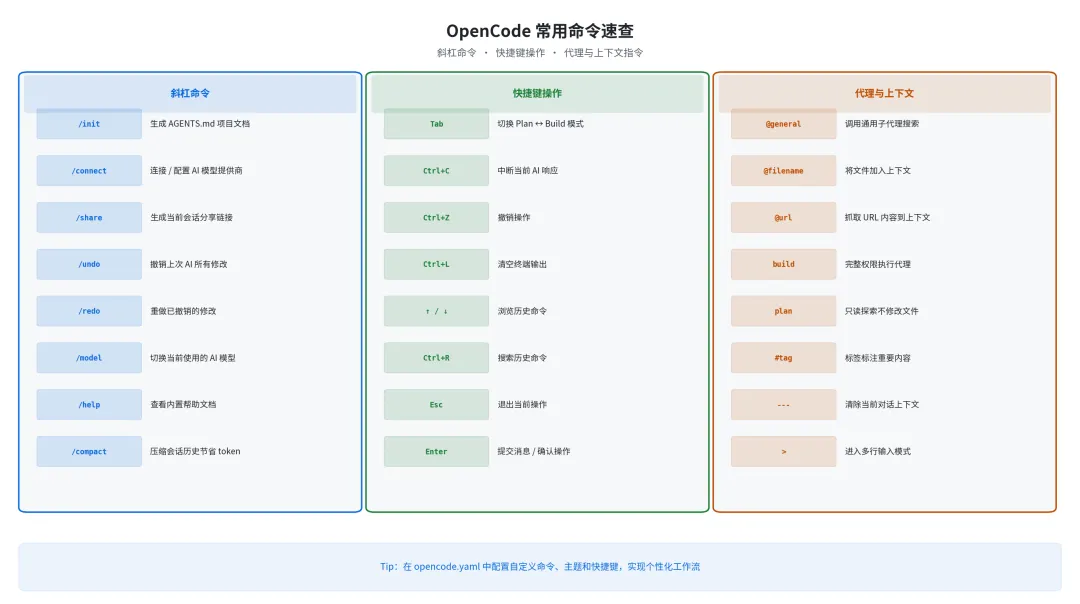Select the /share command chip
The height and width of the screenshot is (604, 1080).
click(x=89, y=218)
